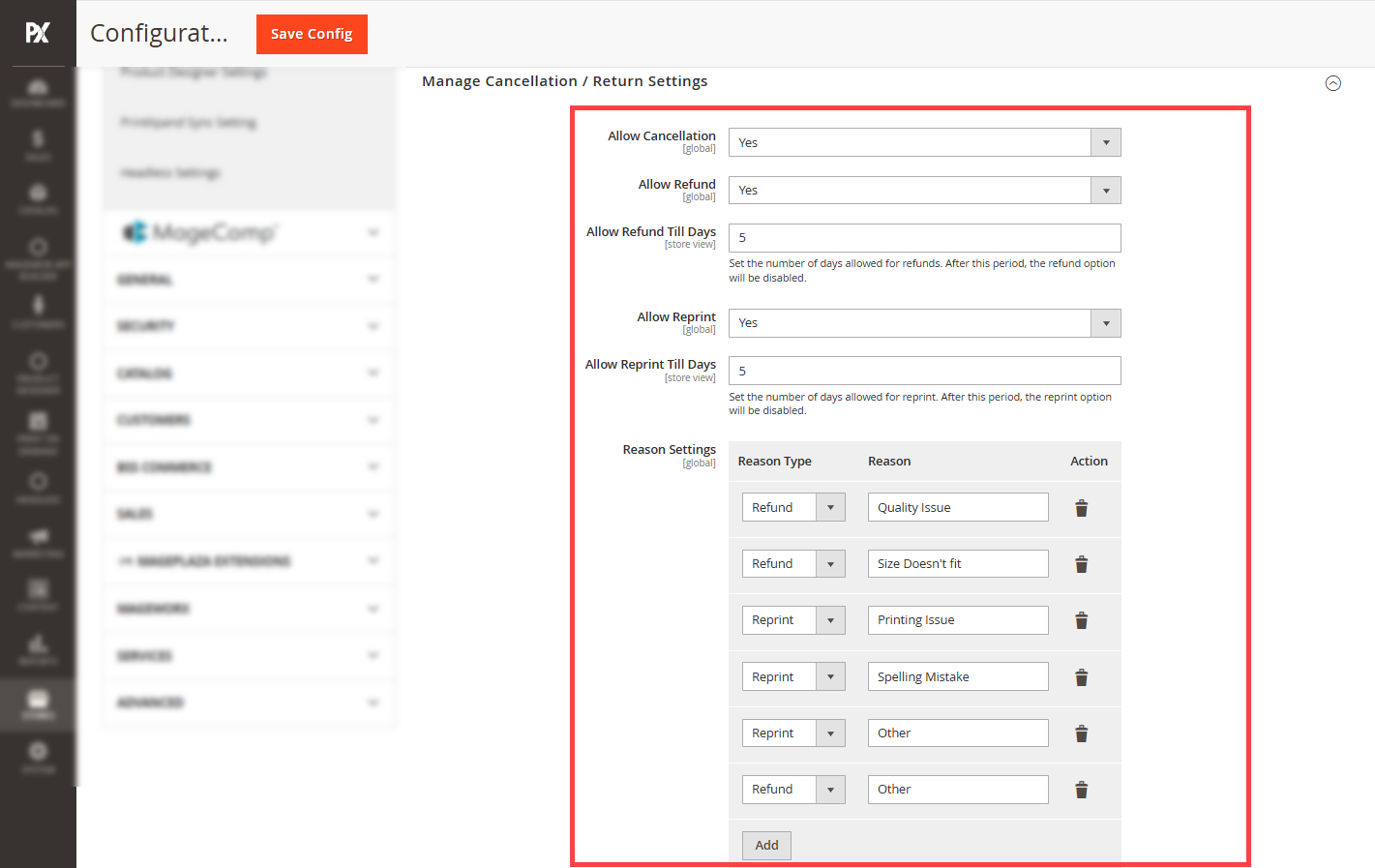1375x868 pixels.
Task: Click the Save Config button
Action: 312,34
